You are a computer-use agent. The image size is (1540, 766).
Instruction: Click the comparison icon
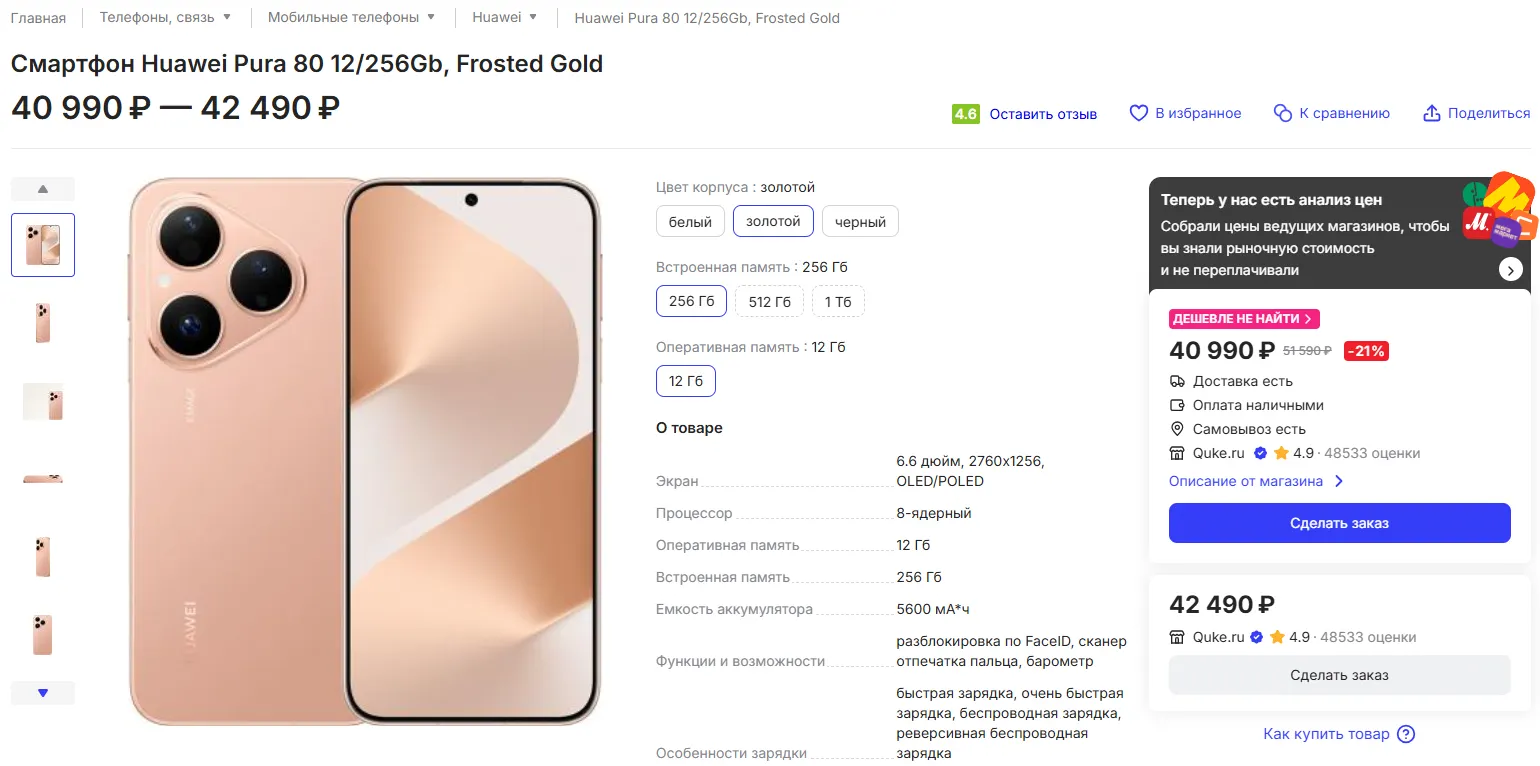(x=1282, y=114)
